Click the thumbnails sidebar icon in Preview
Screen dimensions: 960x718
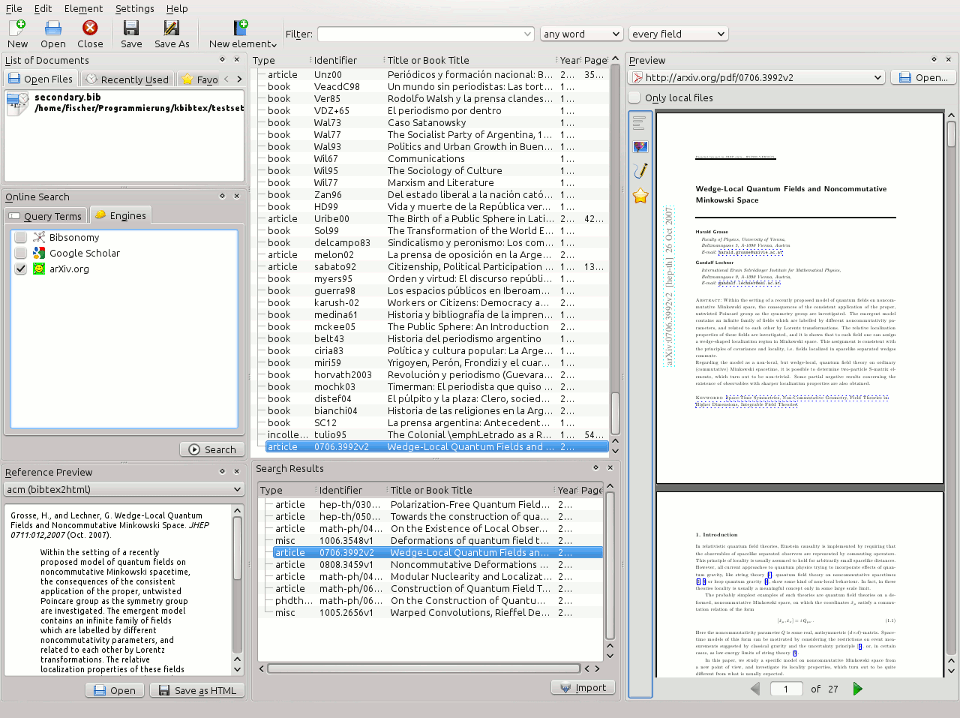coord(640,147)
